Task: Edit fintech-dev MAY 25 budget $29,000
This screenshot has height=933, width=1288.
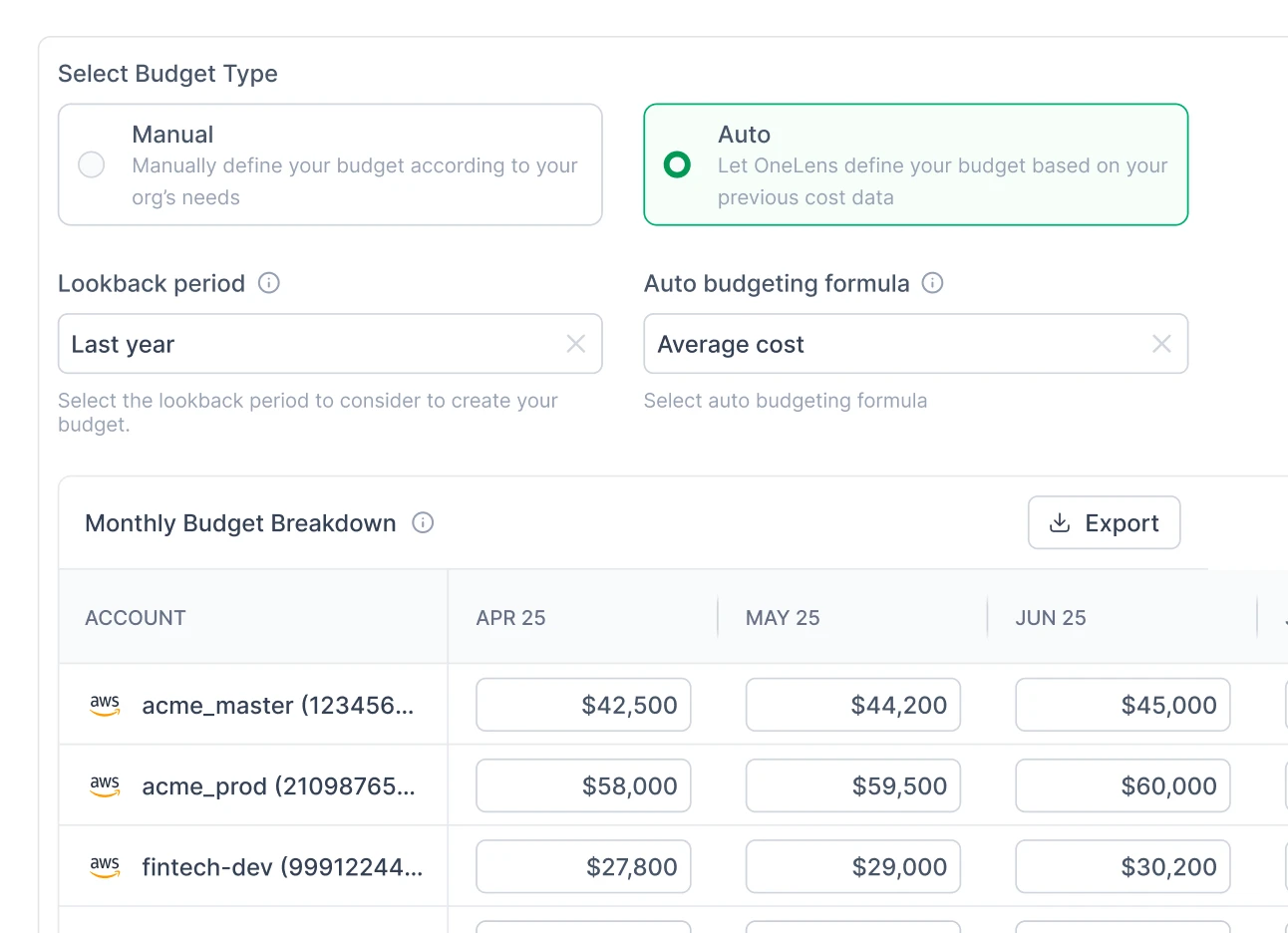Action: click(x=853, y=866)
